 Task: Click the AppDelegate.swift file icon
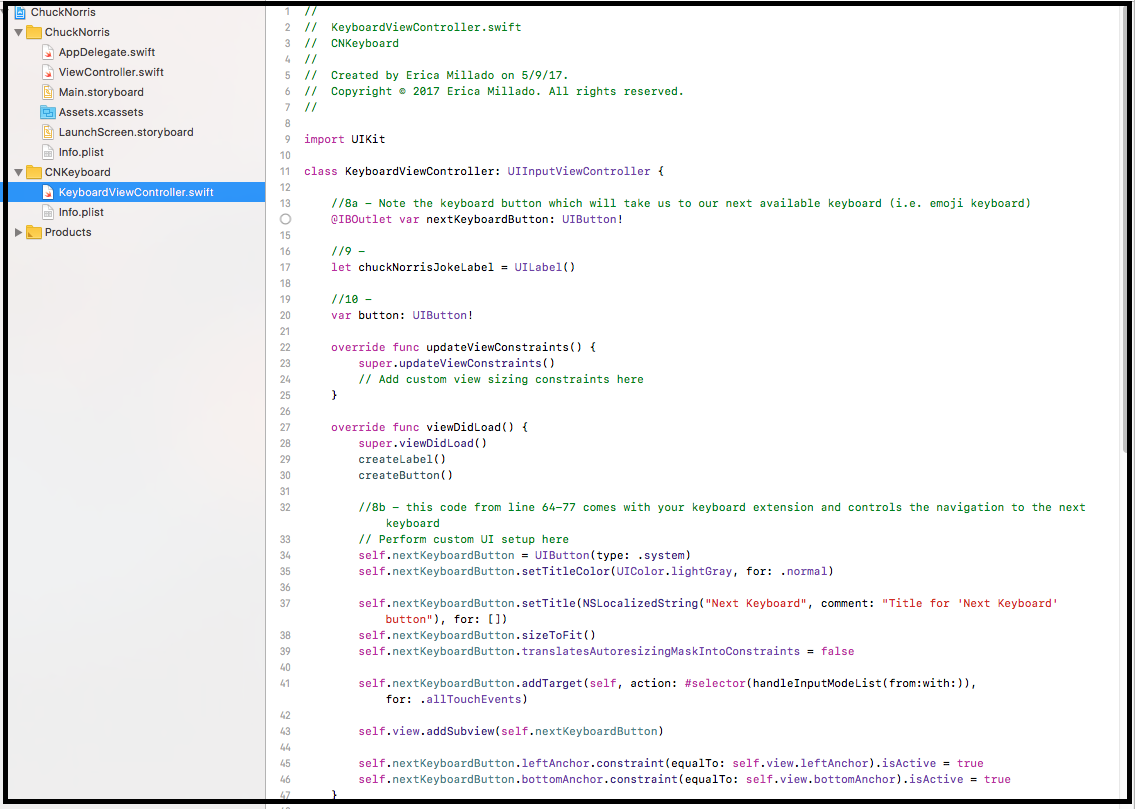point(48,52)
